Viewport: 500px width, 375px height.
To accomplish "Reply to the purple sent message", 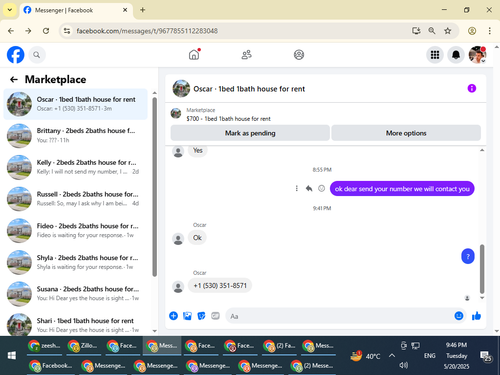I will pos(309,189).
